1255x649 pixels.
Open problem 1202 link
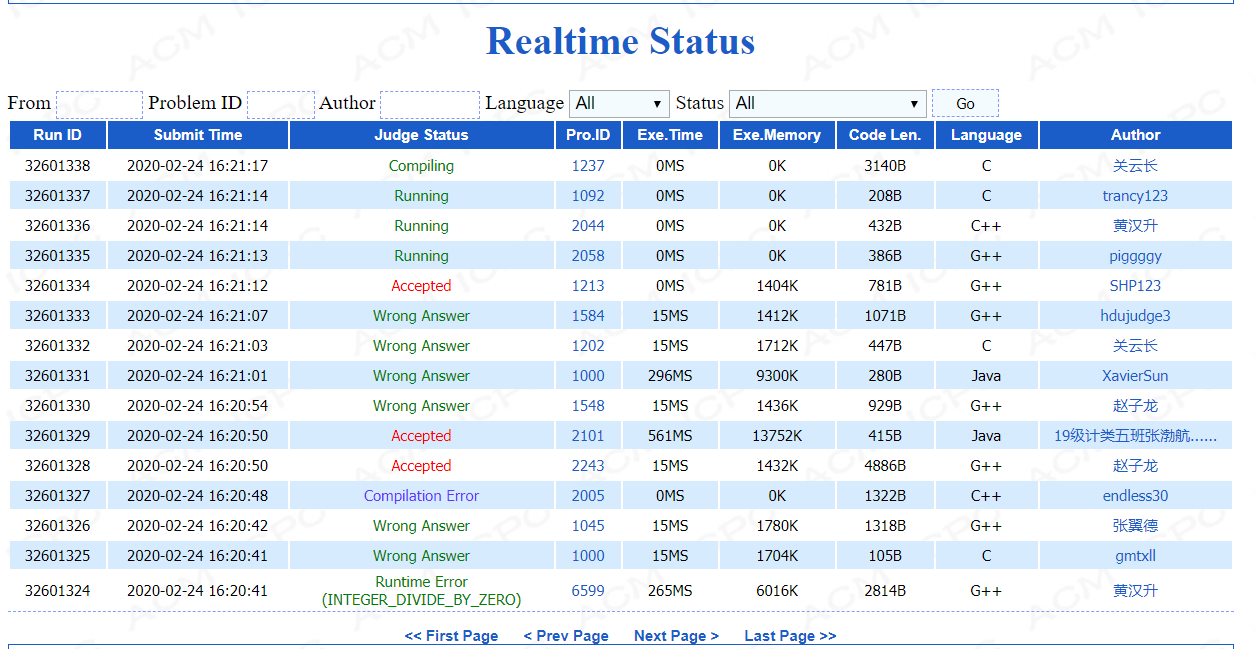[x=588, y=346]
